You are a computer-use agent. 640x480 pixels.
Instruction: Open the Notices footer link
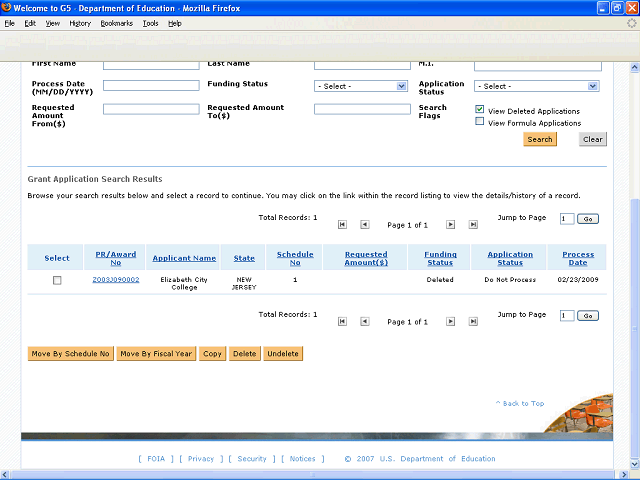coord(302,458)
